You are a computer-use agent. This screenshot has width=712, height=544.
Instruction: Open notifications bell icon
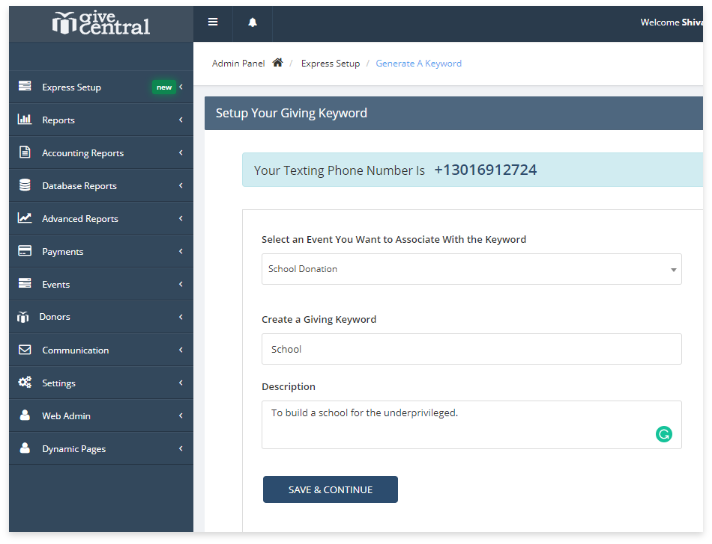pyautogui.click(x=252, y=22)
